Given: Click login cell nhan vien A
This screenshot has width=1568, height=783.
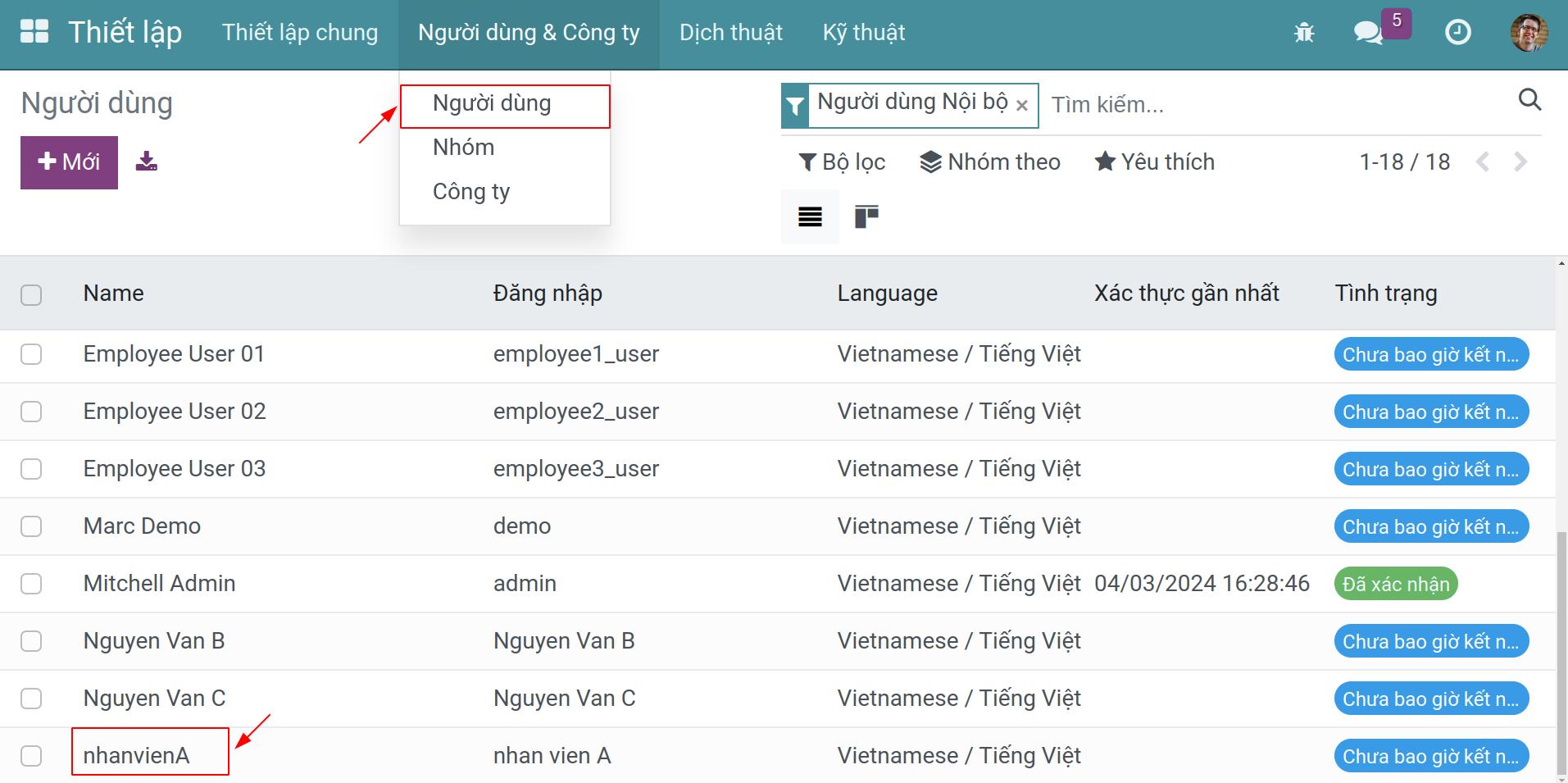Looking at the screenshot, I should click(552, 756).
